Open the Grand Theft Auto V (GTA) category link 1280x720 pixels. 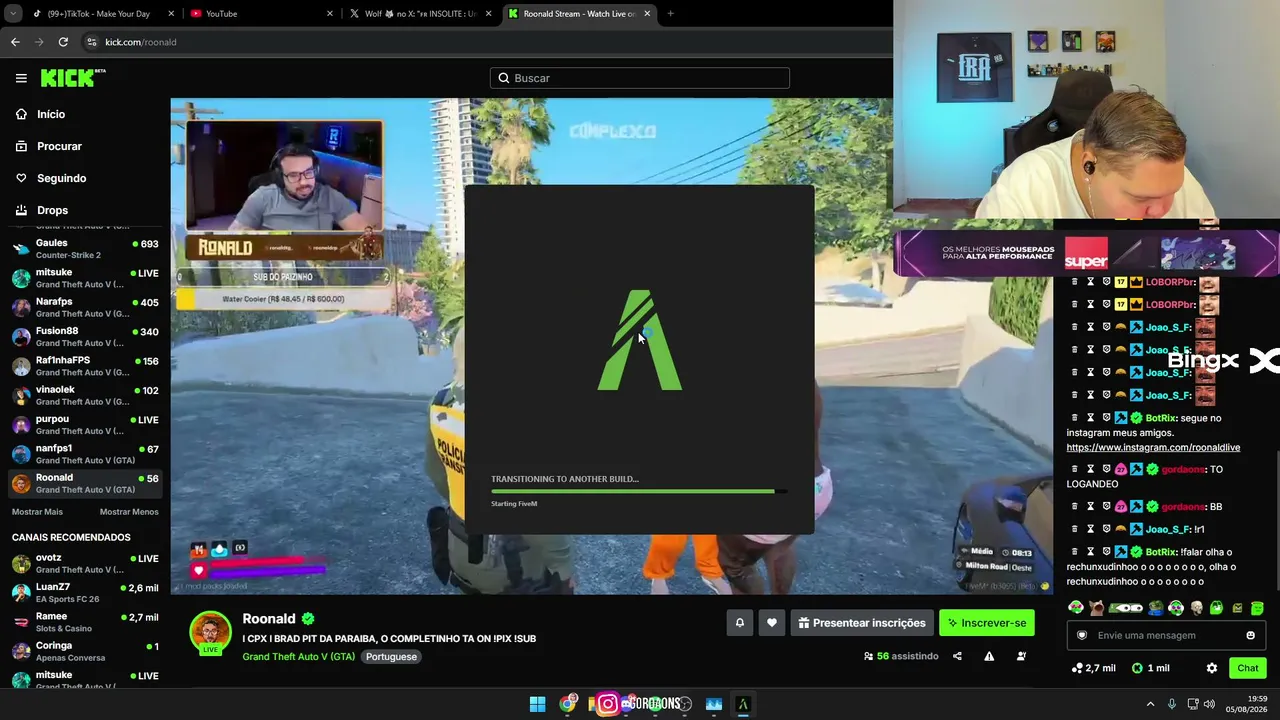coord(298,657)
